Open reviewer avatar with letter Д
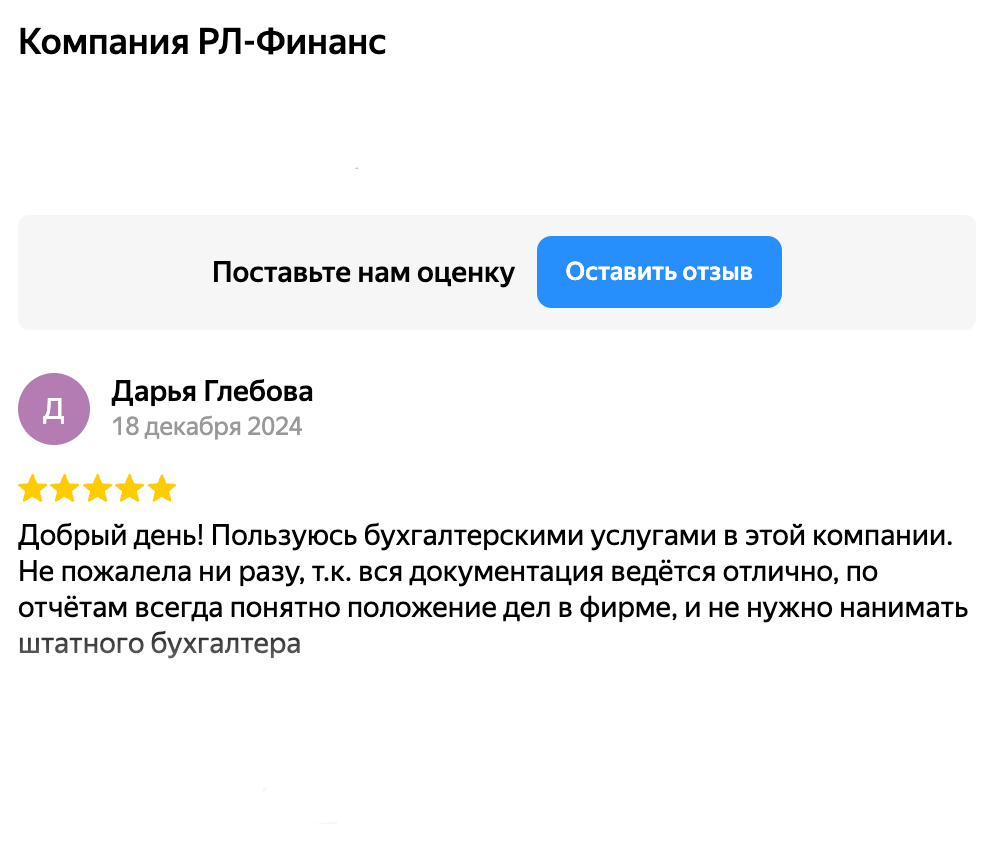The image size is (993, 845). pos(54,409)
